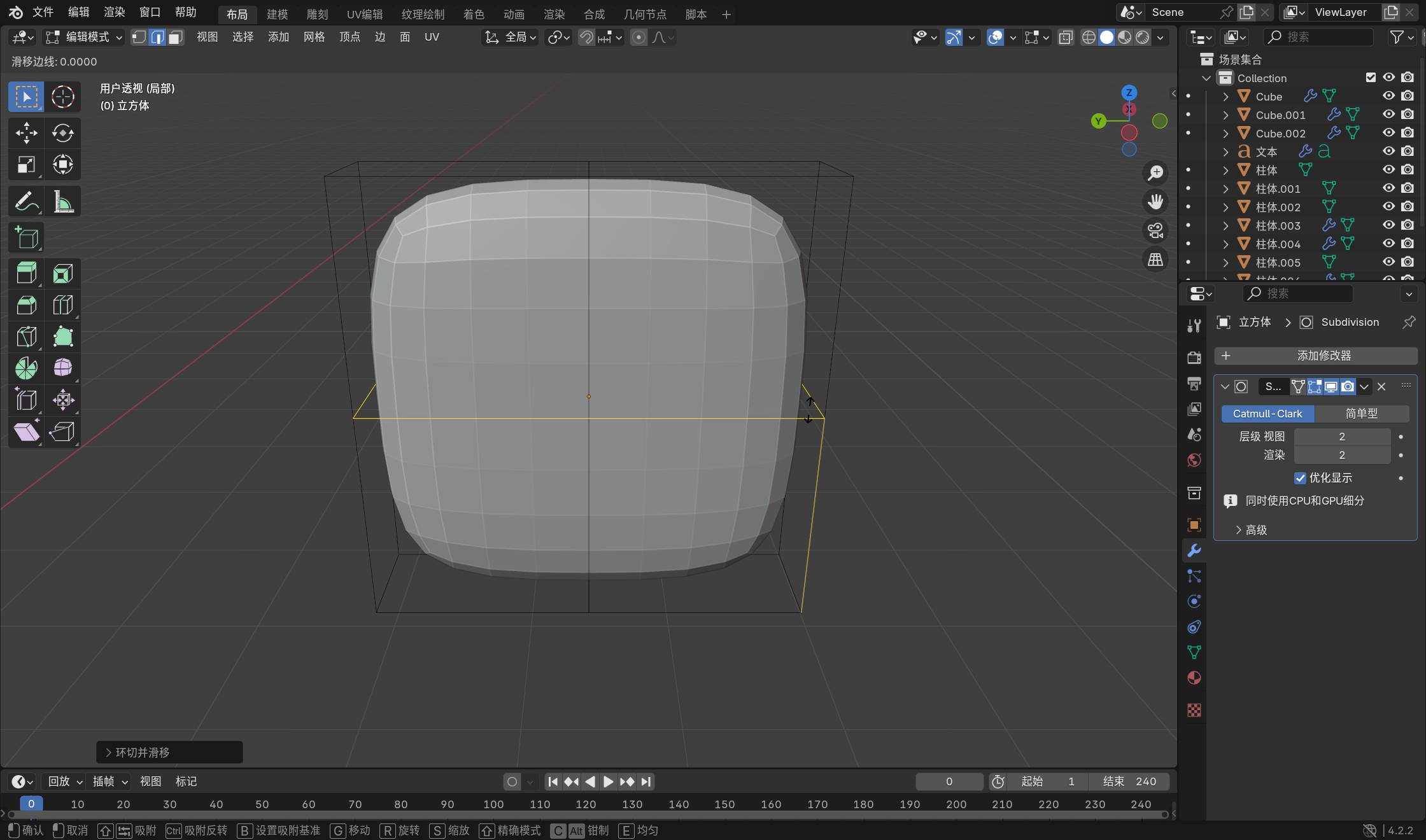This screenshot has height=840, width=1426.
Task: Uncheck the 优化显示 checkbox
Action: point(1300,478)
